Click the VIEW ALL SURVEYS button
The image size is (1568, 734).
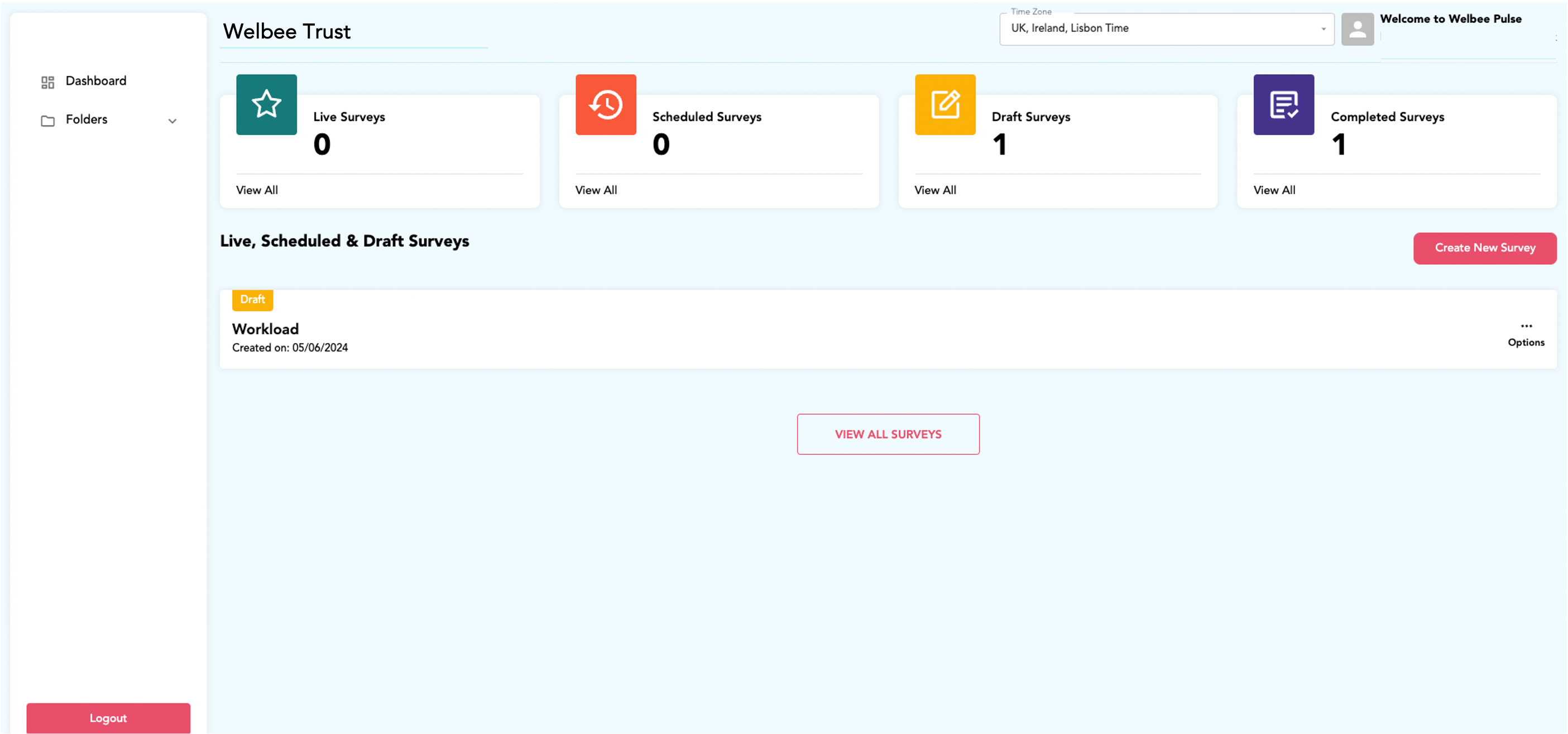888,434
